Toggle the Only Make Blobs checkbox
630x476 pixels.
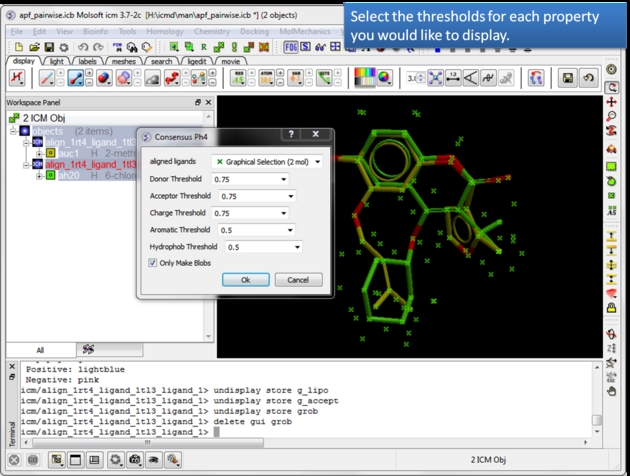pos(153,263)
